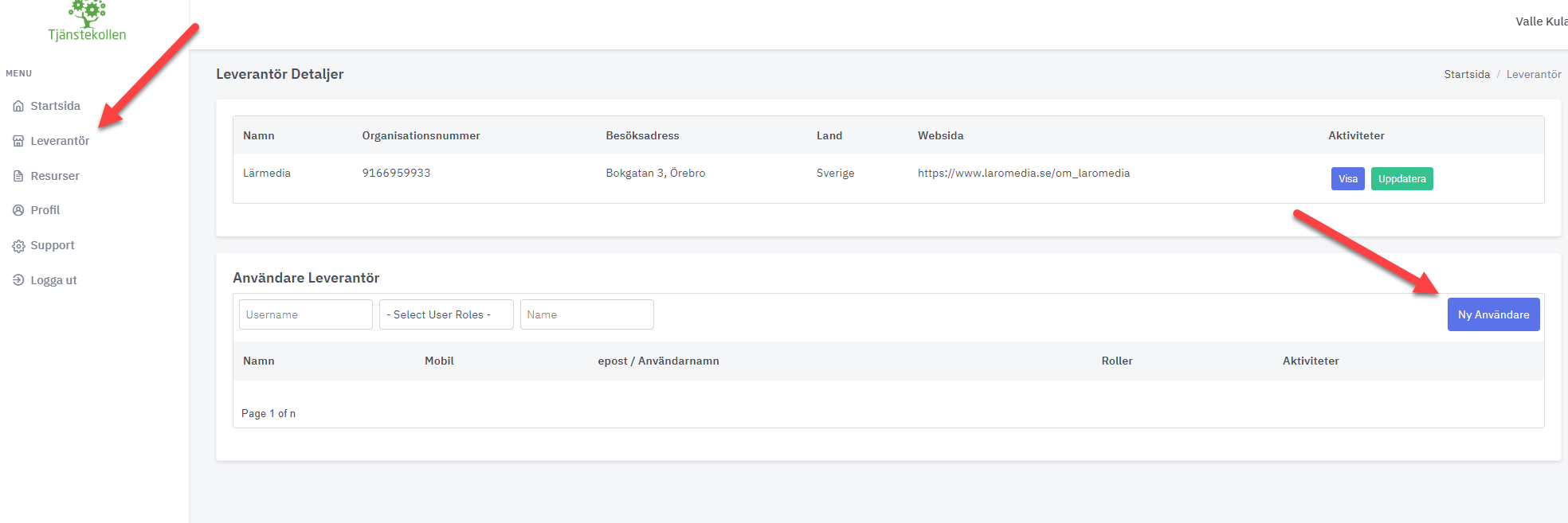Click the Websida column header
The width and height of the screenshot is (1568, 523).
click(941, 135)
